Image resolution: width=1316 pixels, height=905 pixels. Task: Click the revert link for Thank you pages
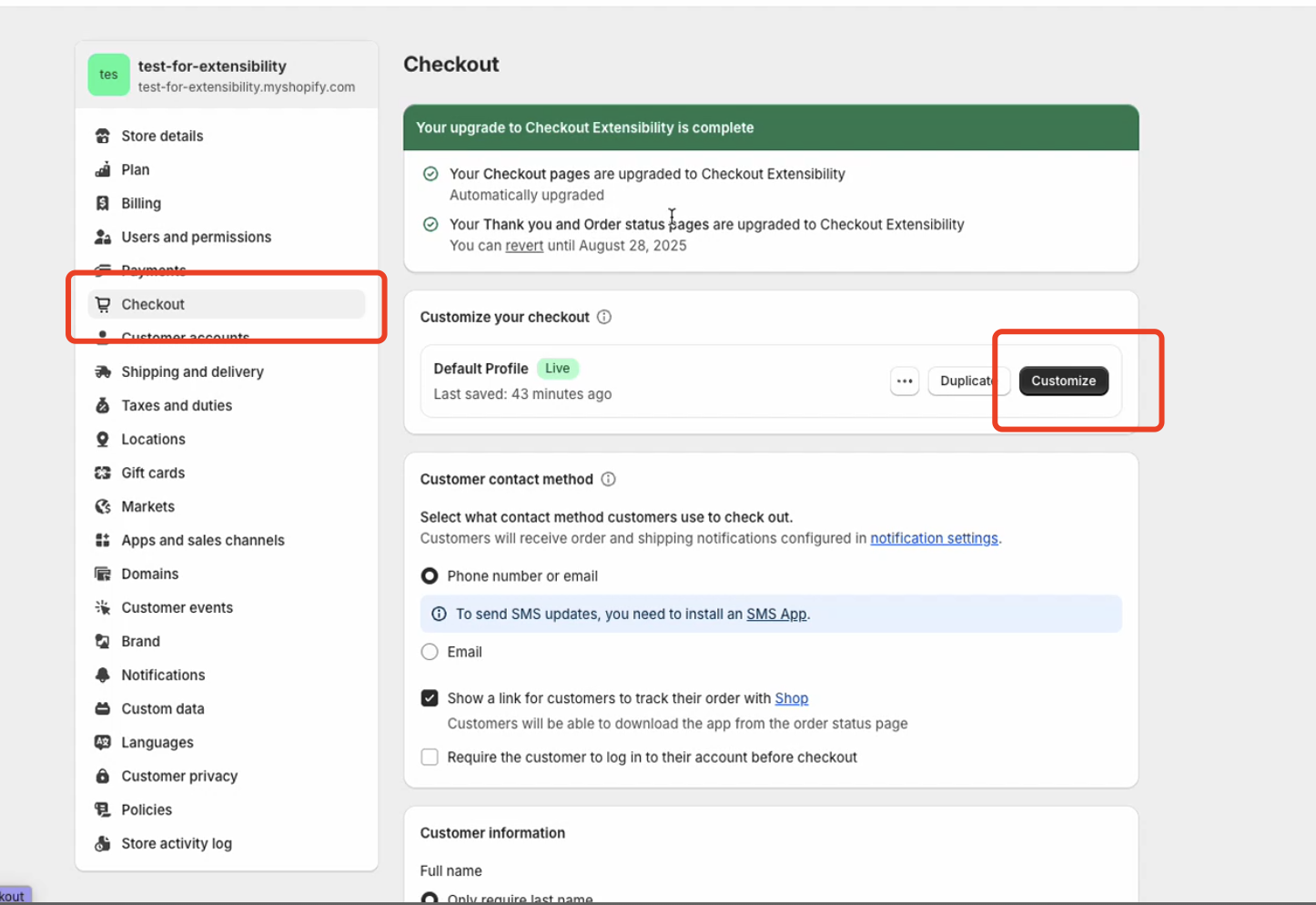pyautogui.click(x=524, y=245)
